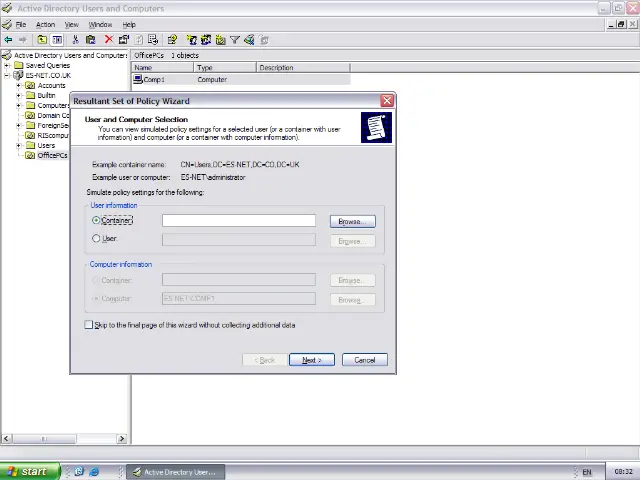
Task: Click Browse next to user Container field
Action: tap(353, 221)
